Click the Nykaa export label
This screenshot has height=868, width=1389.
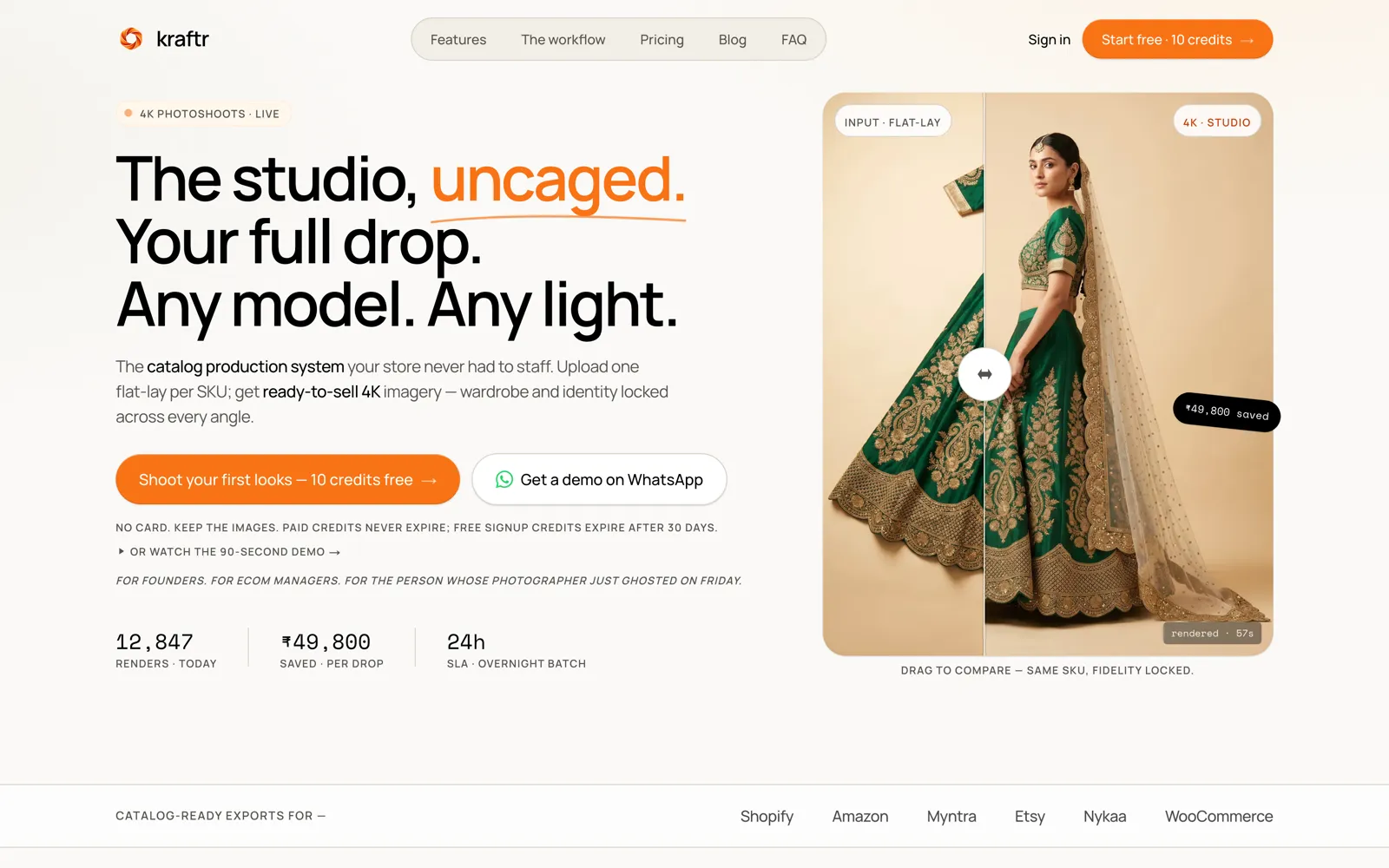pyautogui.click(x=1104, y=816)
